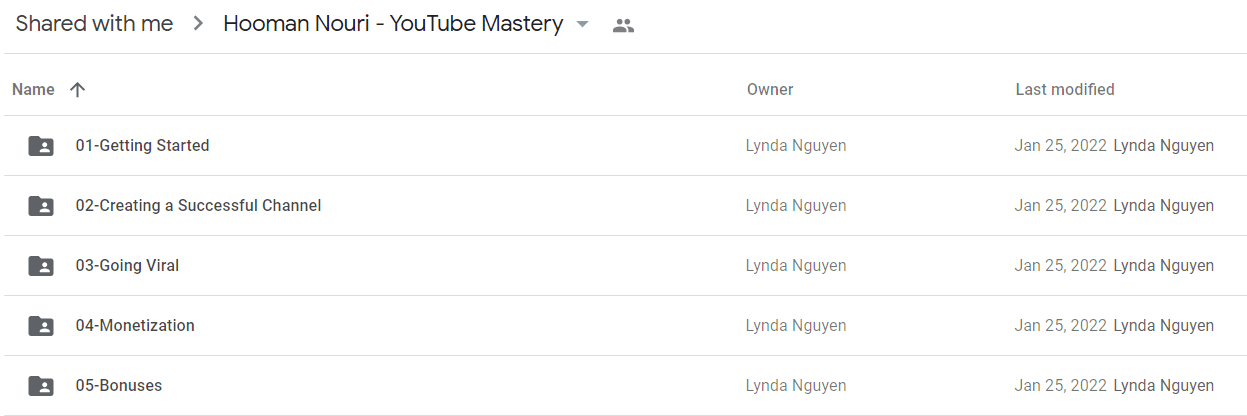Select the 02-Creating a Successful Channel folder

623,206
